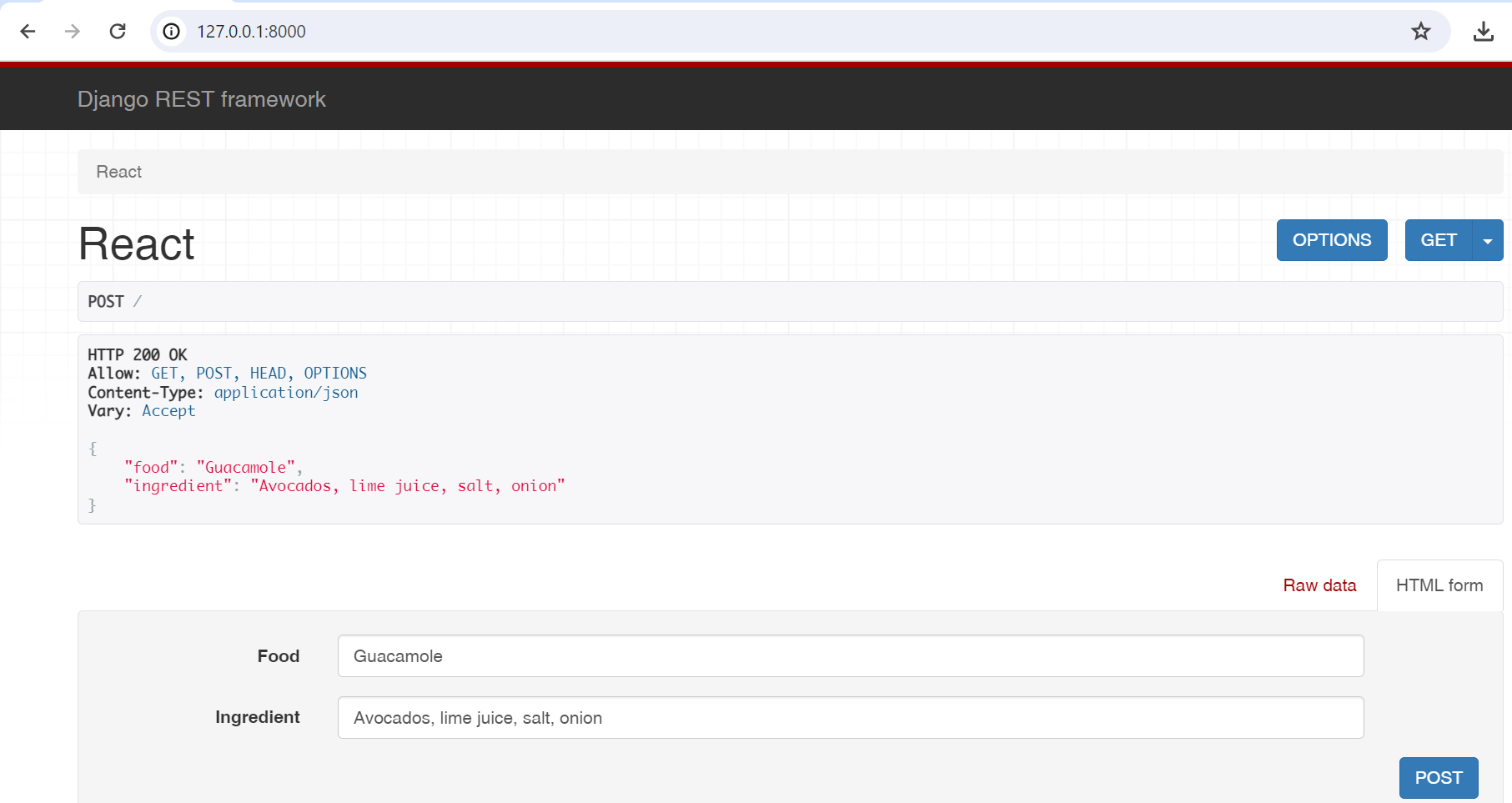The width and height of the screenshot is (1512, 803).
Task: Click the Food field label
Action: (x=279, y=656)
